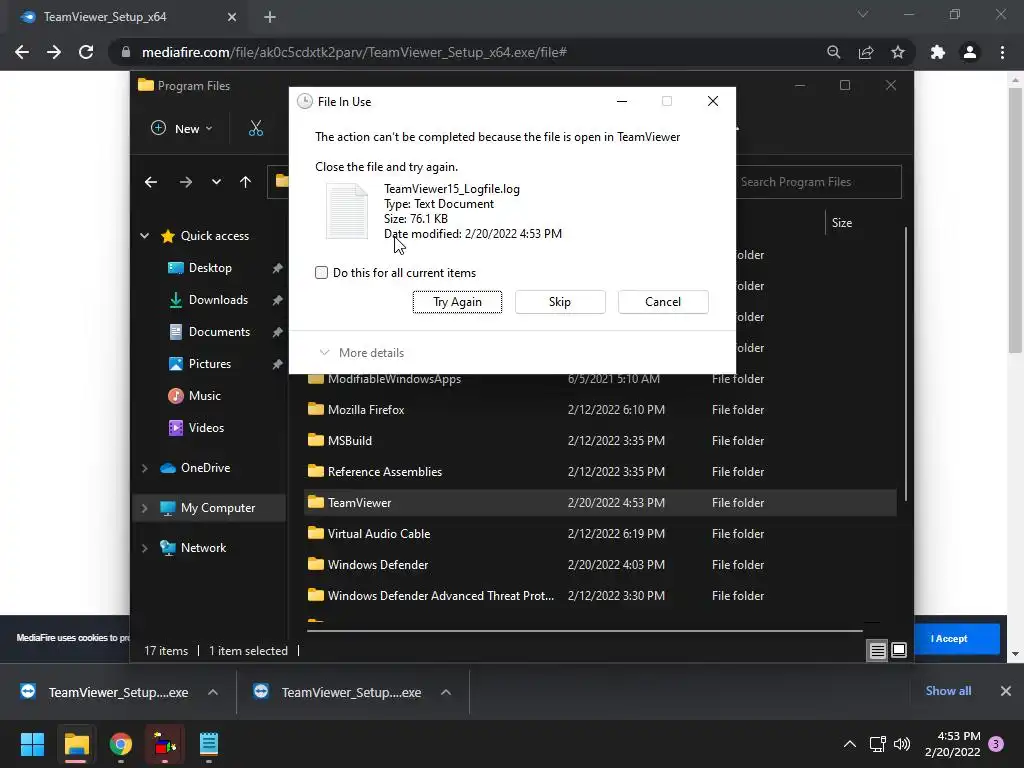
Task: Open the Chrome profile avatar icon
Action: (x=970, y=52)
